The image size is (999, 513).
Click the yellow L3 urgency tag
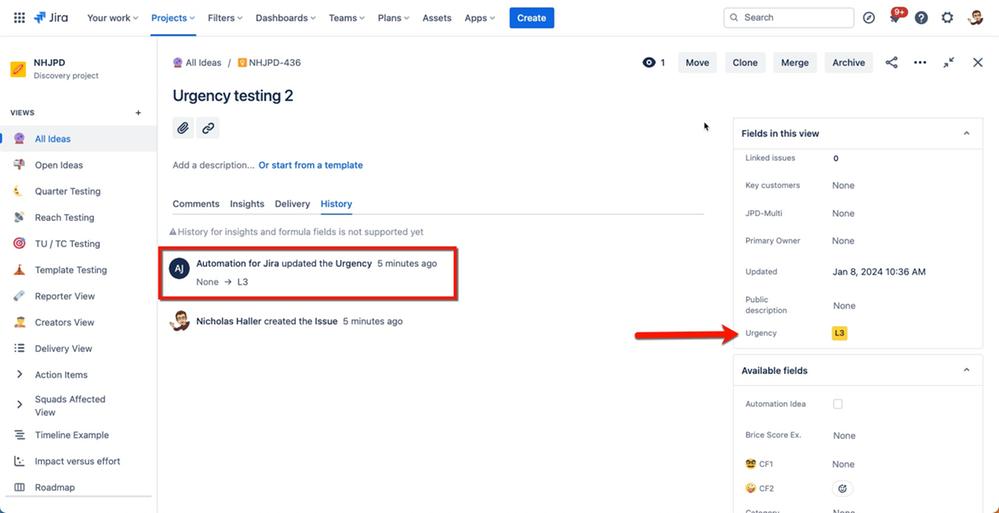click(840, 333)
